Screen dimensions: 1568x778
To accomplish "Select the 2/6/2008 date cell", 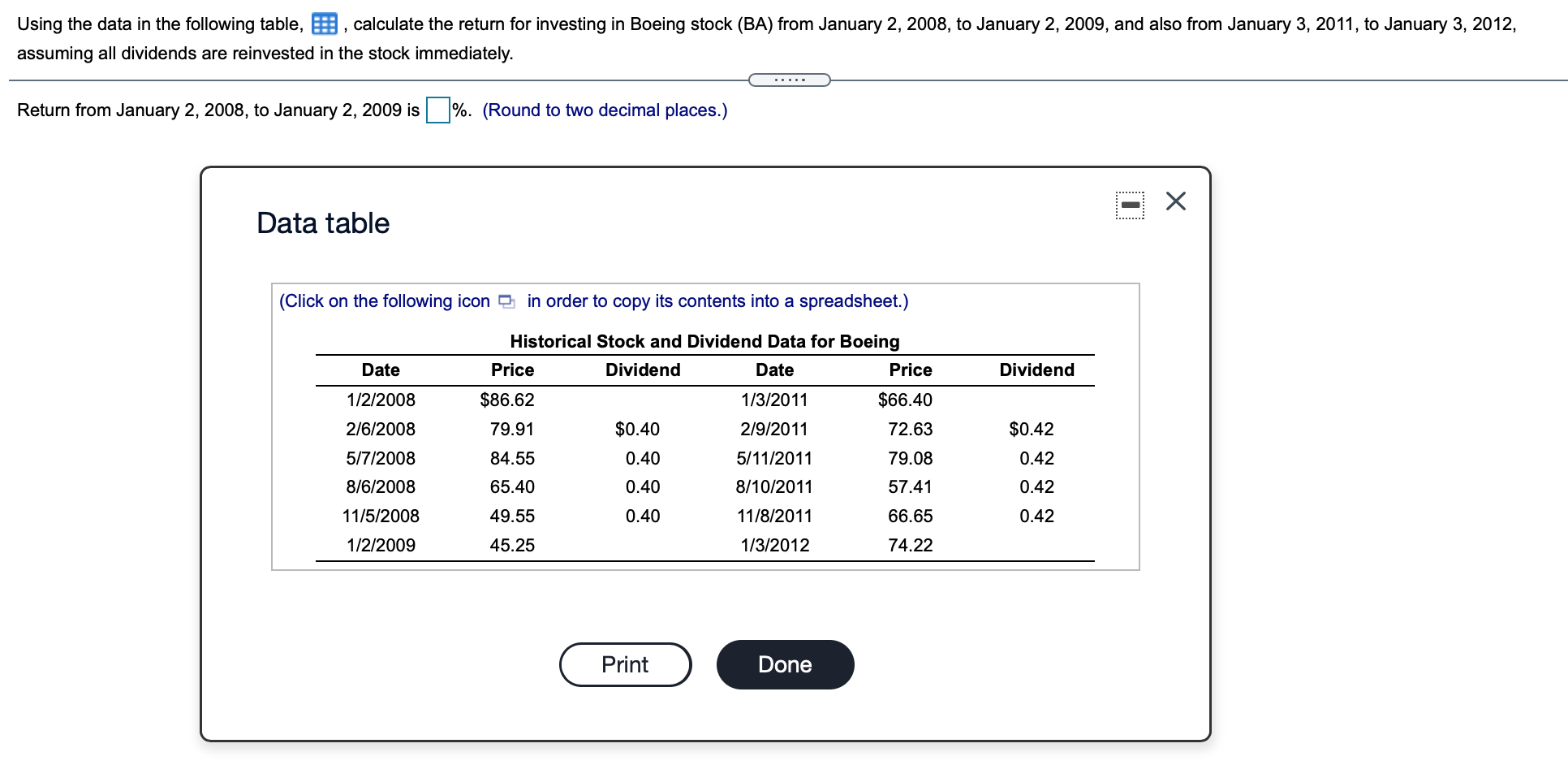I will [381, 429].
